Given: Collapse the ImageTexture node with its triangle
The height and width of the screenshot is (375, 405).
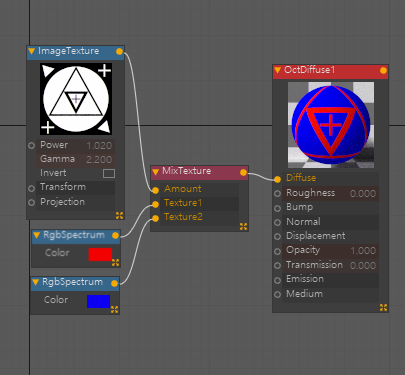Looking at the screenshot, I should pos(32,51).
